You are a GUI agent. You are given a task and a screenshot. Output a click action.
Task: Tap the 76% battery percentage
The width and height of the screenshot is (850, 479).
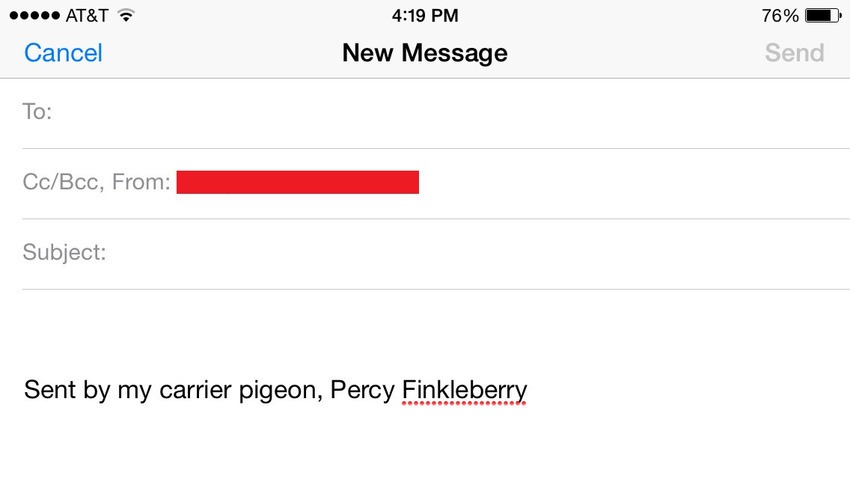[x=780, y=16]
